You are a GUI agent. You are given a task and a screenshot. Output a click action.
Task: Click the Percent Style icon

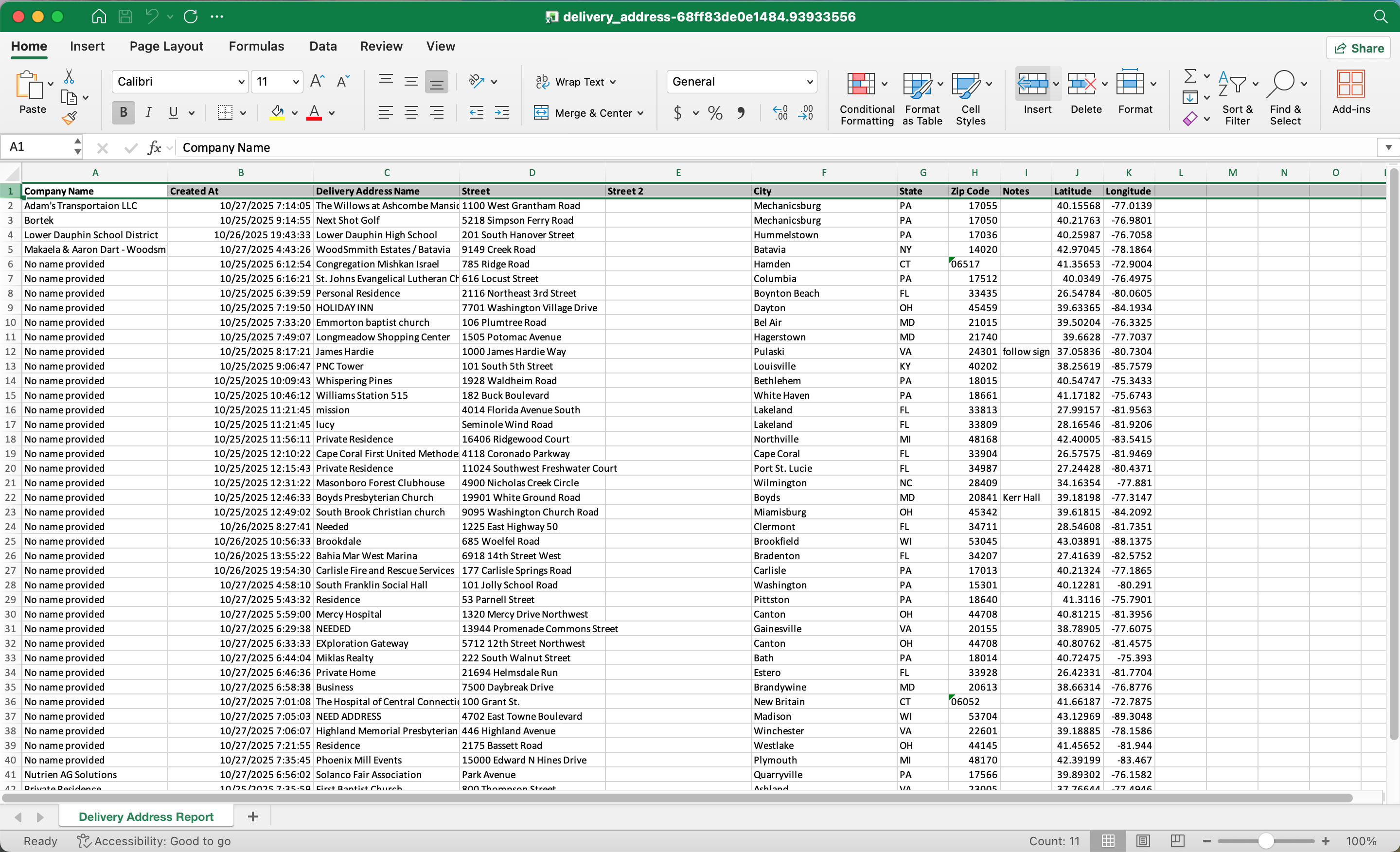click(715, 112)
